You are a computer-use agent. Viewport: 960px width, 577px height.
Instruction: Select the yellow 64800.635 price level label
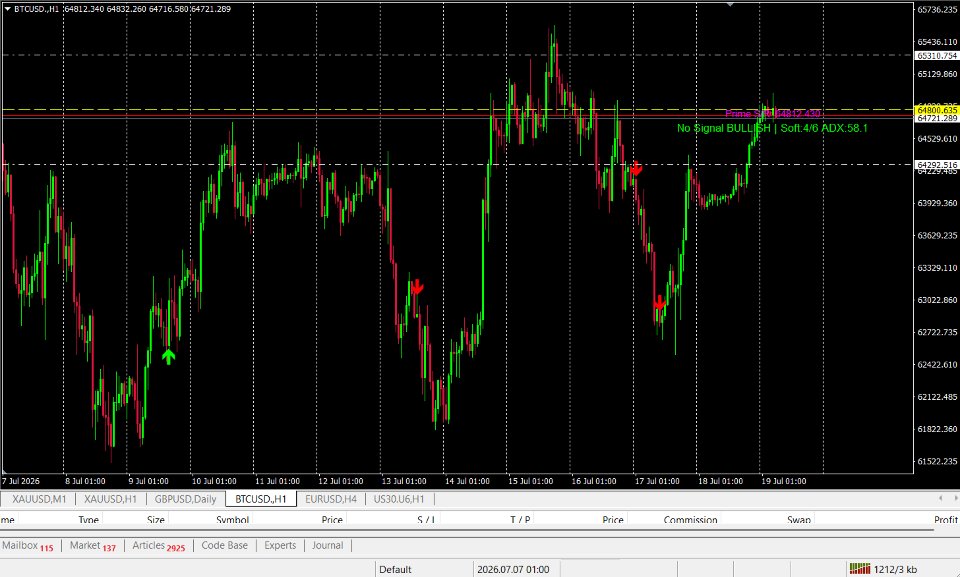tap(937, 110)
